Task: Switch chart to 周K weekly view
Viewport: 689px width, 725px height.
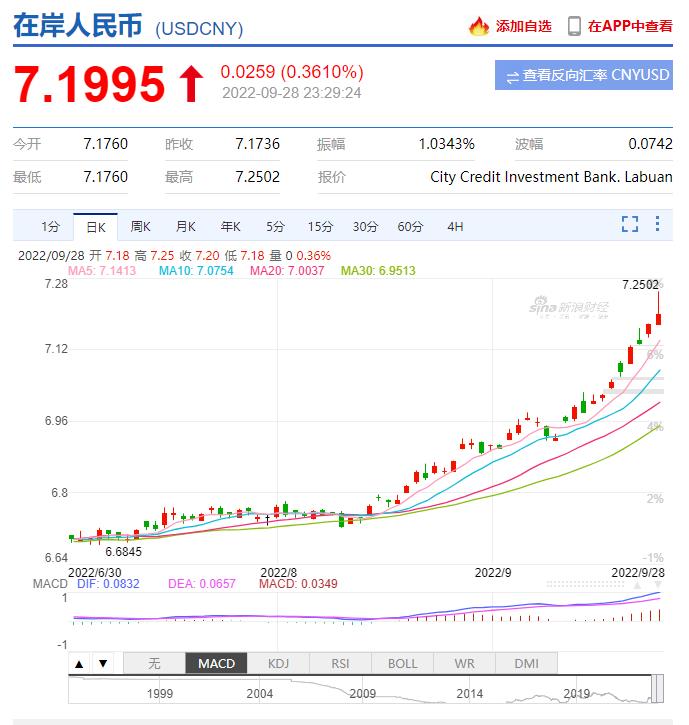Action: (x=140, y=226)
